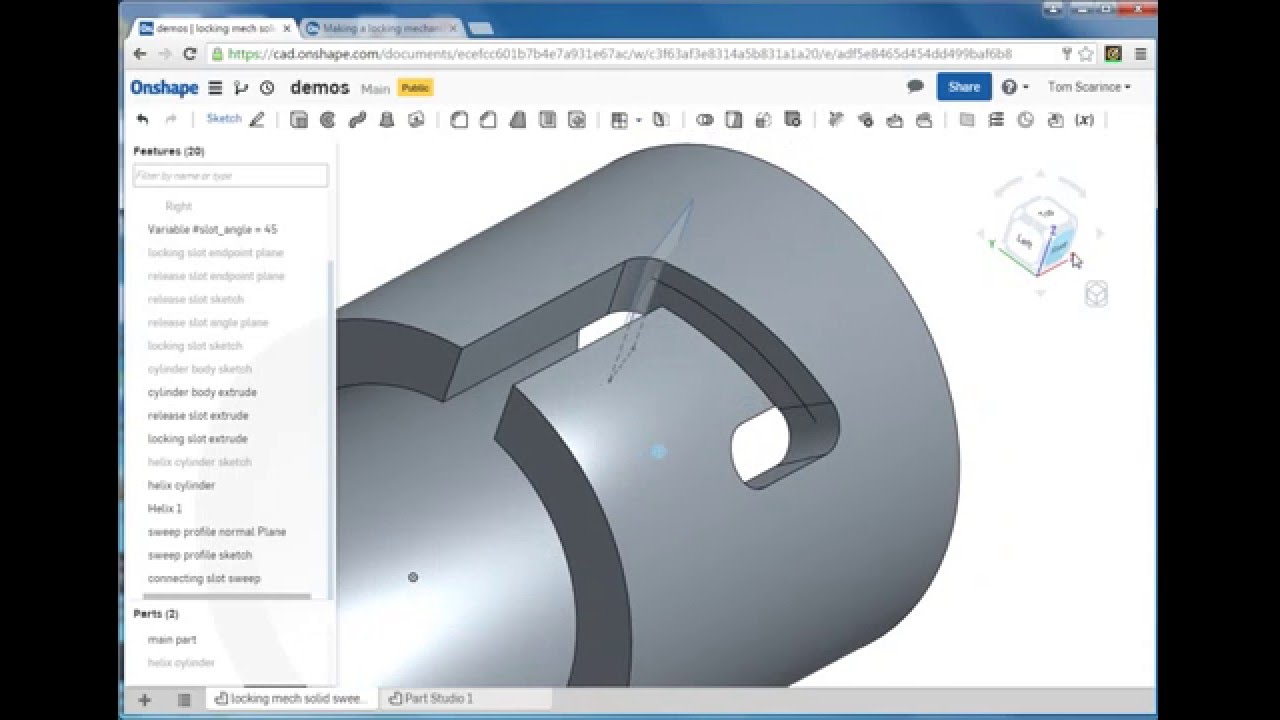The height and width of the screenshot is (720, 1280).
Task: Open the Chrome browser menu
Action: [1140, 54]
